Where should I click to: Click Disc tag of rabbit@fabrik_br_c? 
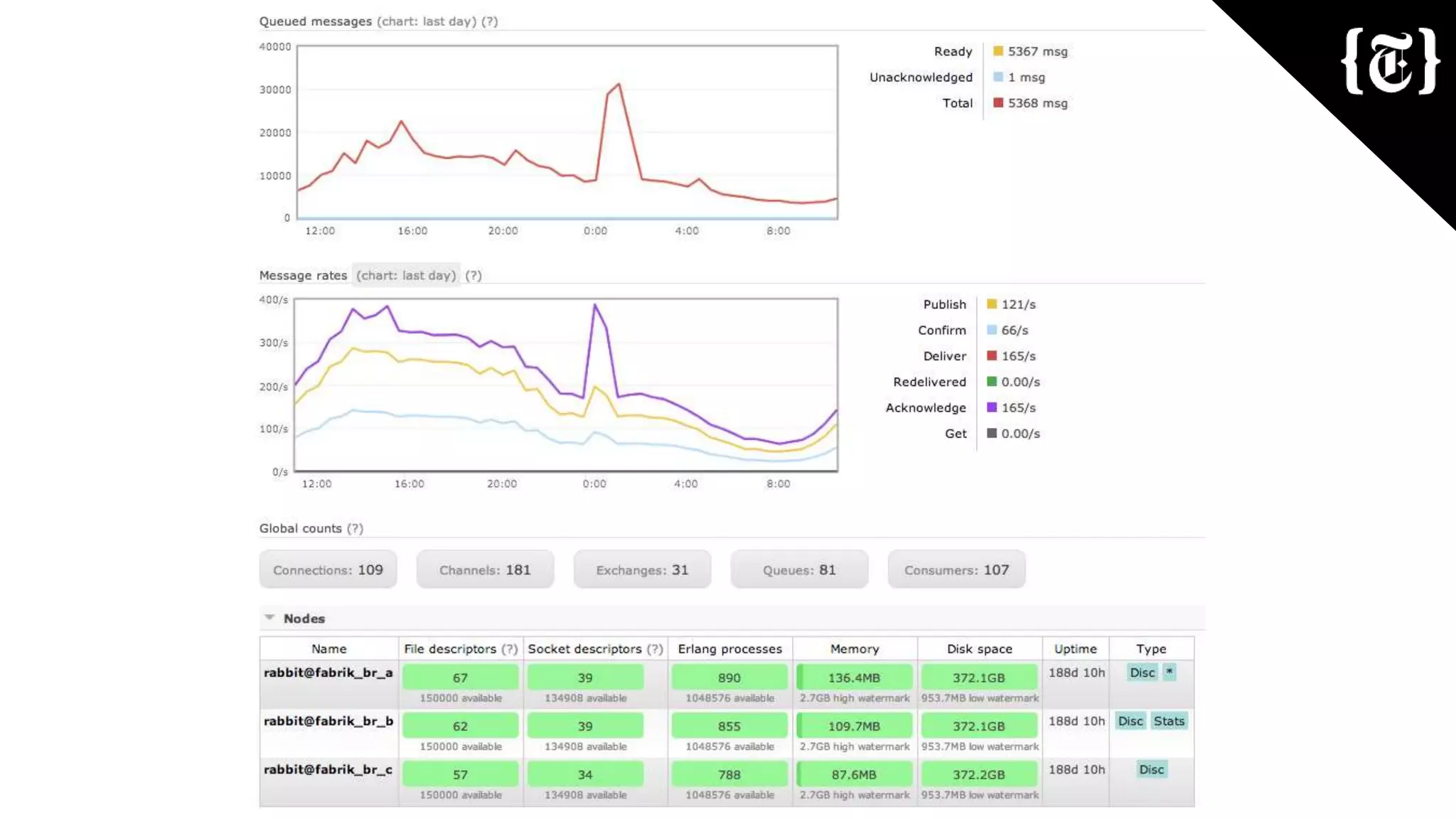click(1151, 769)
